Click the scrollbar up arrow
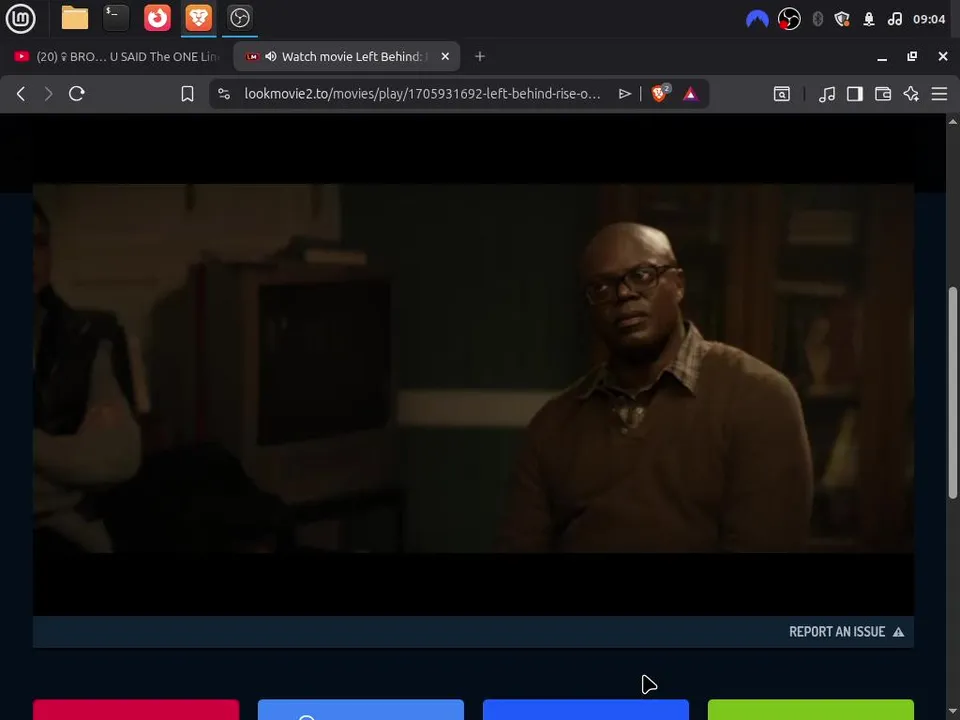The width and height of the screenshot is (960, 720). 953,121
